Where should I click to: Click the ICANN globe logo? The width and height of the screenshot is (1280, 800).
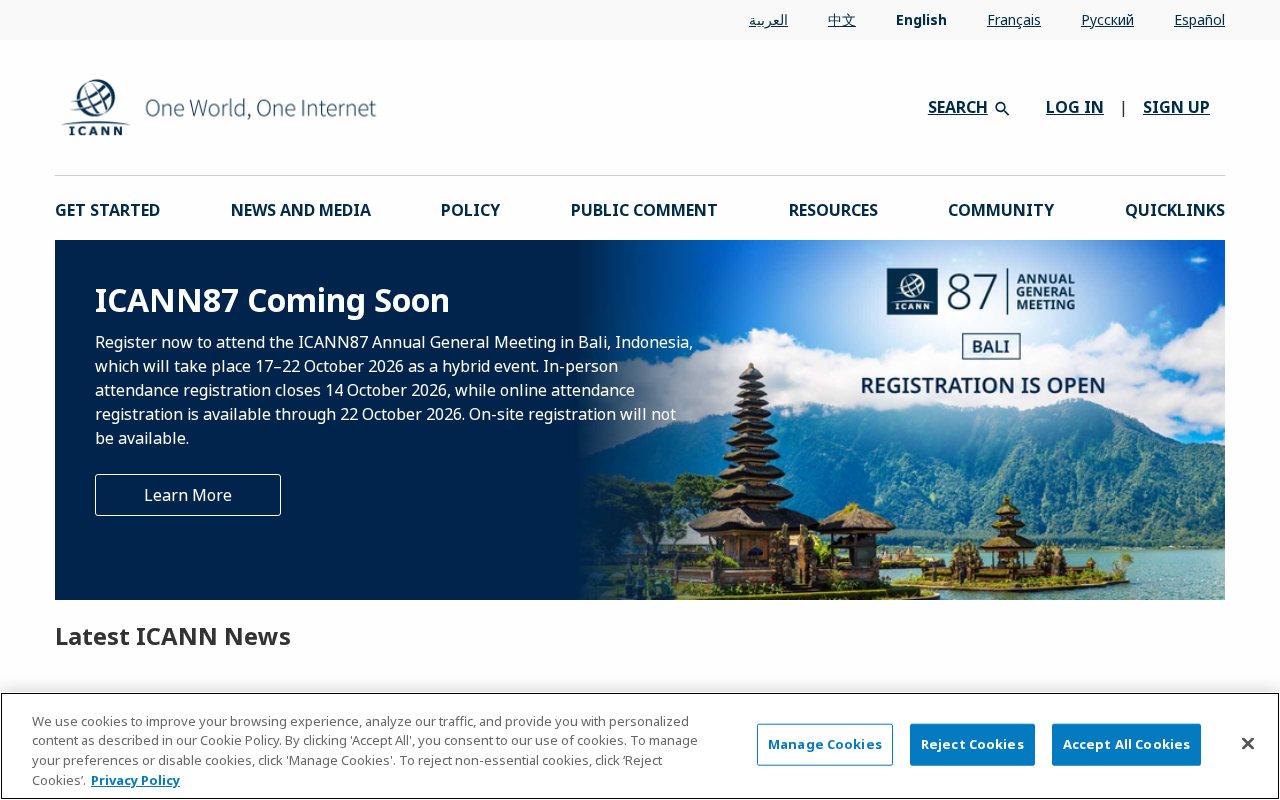96,107
